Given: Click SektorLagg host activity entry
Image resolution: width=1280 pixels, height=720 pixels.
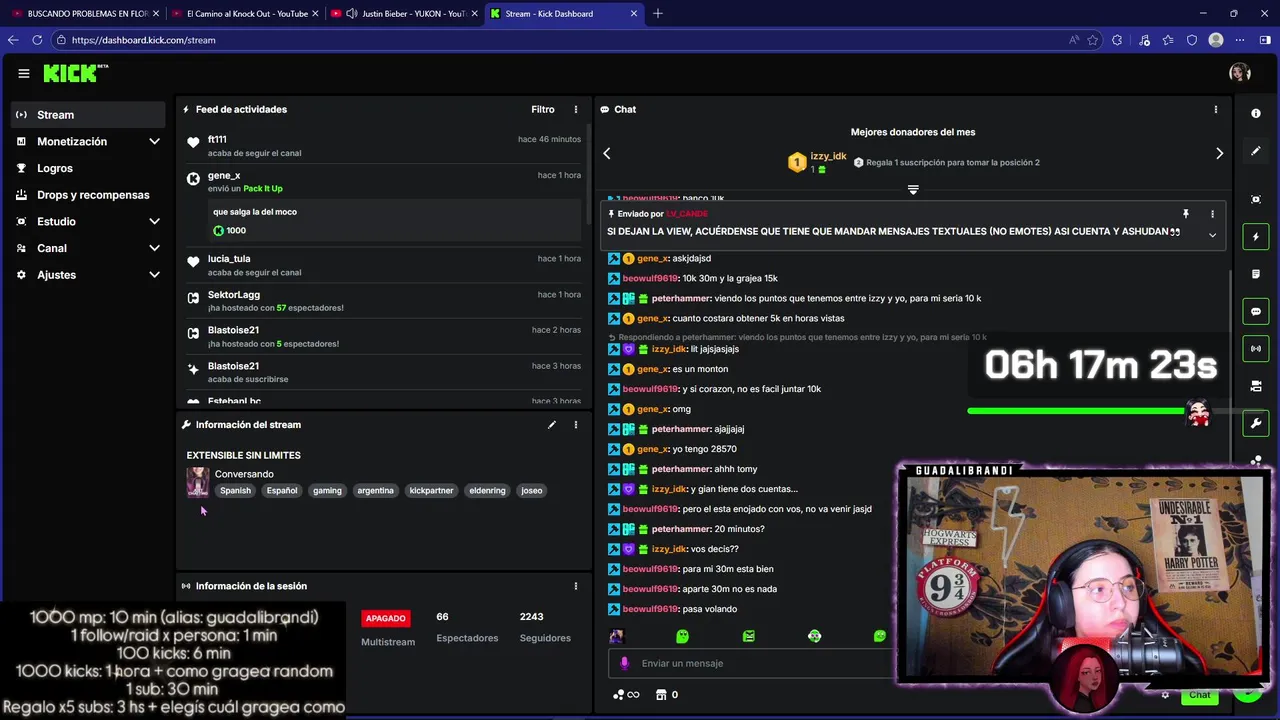Looking at the screenshot, I should pos(383,301).
